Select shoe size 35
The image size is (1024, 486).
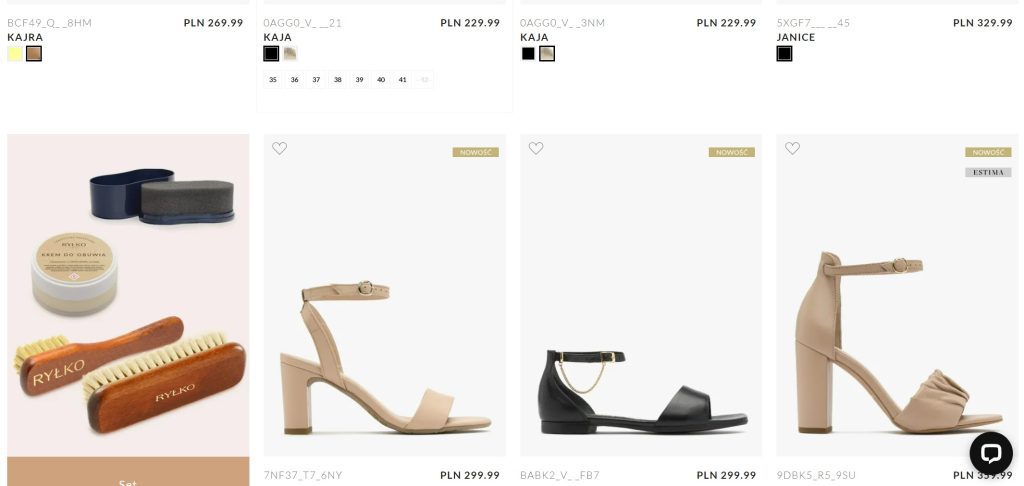coord(273,80)
